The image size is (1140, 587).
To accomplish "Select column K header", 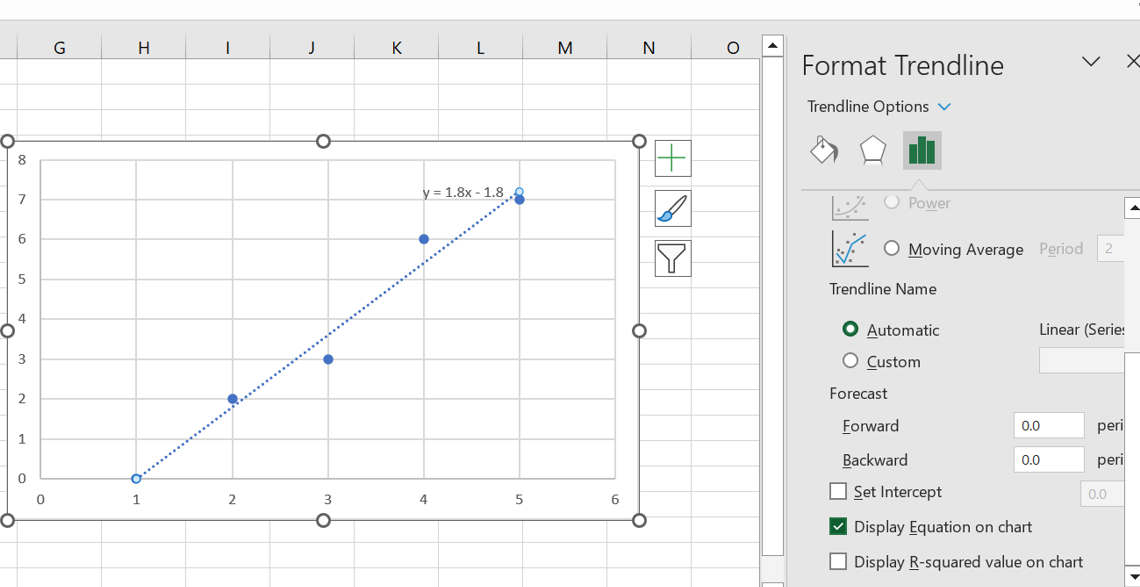I will pos(396,47).
